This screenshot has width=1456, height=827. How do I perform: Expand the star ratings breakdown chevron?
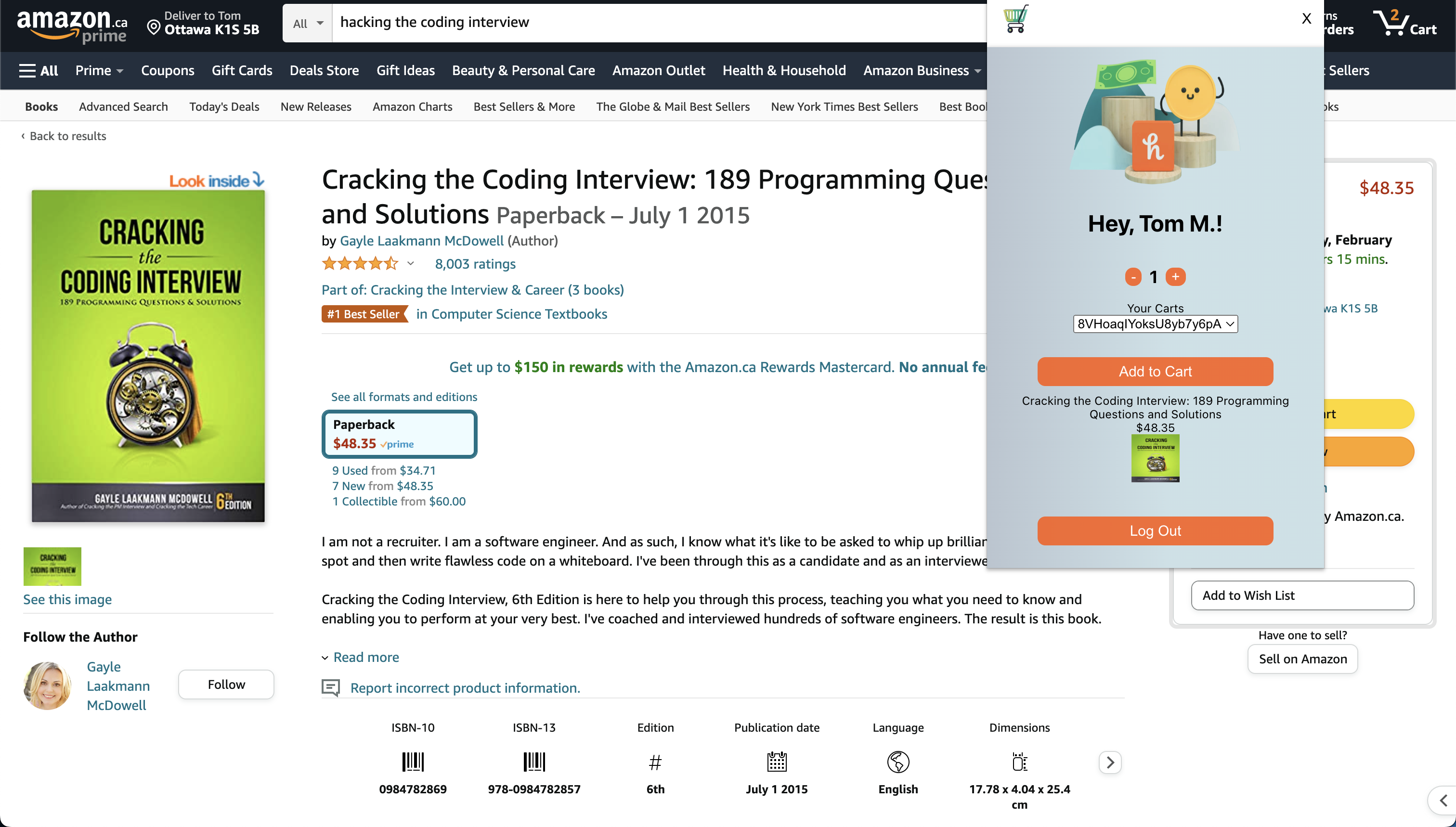411,263
